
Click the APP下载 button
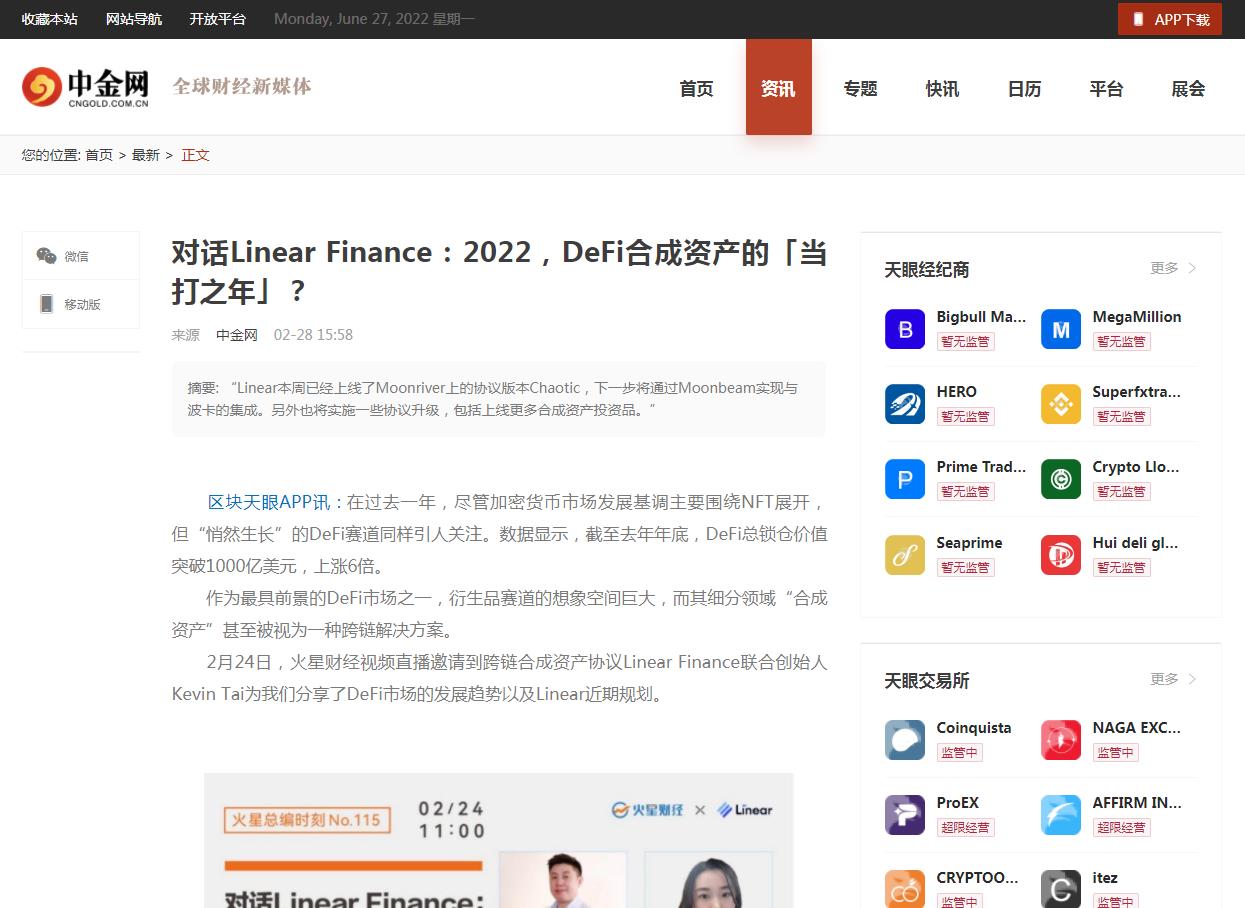1170,19
